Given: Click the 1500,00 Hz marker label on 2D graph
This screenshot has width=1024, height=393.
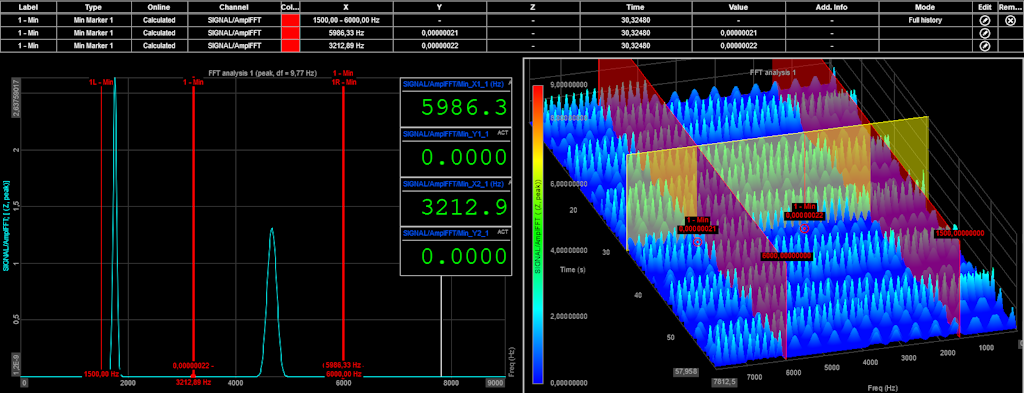Looking at the screenshot, I should [x=101, y=374].
